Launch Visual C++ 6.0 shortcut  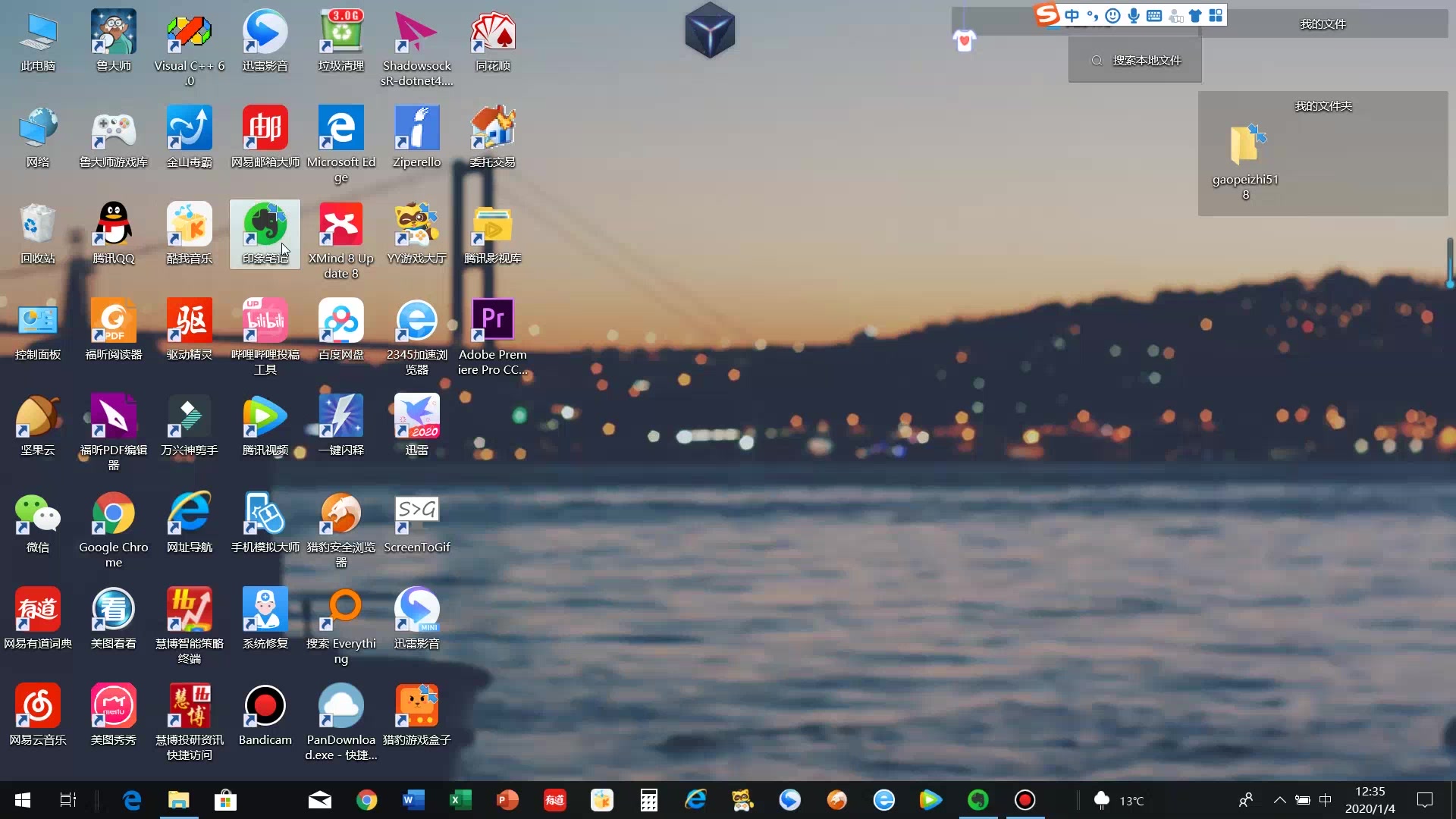[x=190, y=49]
